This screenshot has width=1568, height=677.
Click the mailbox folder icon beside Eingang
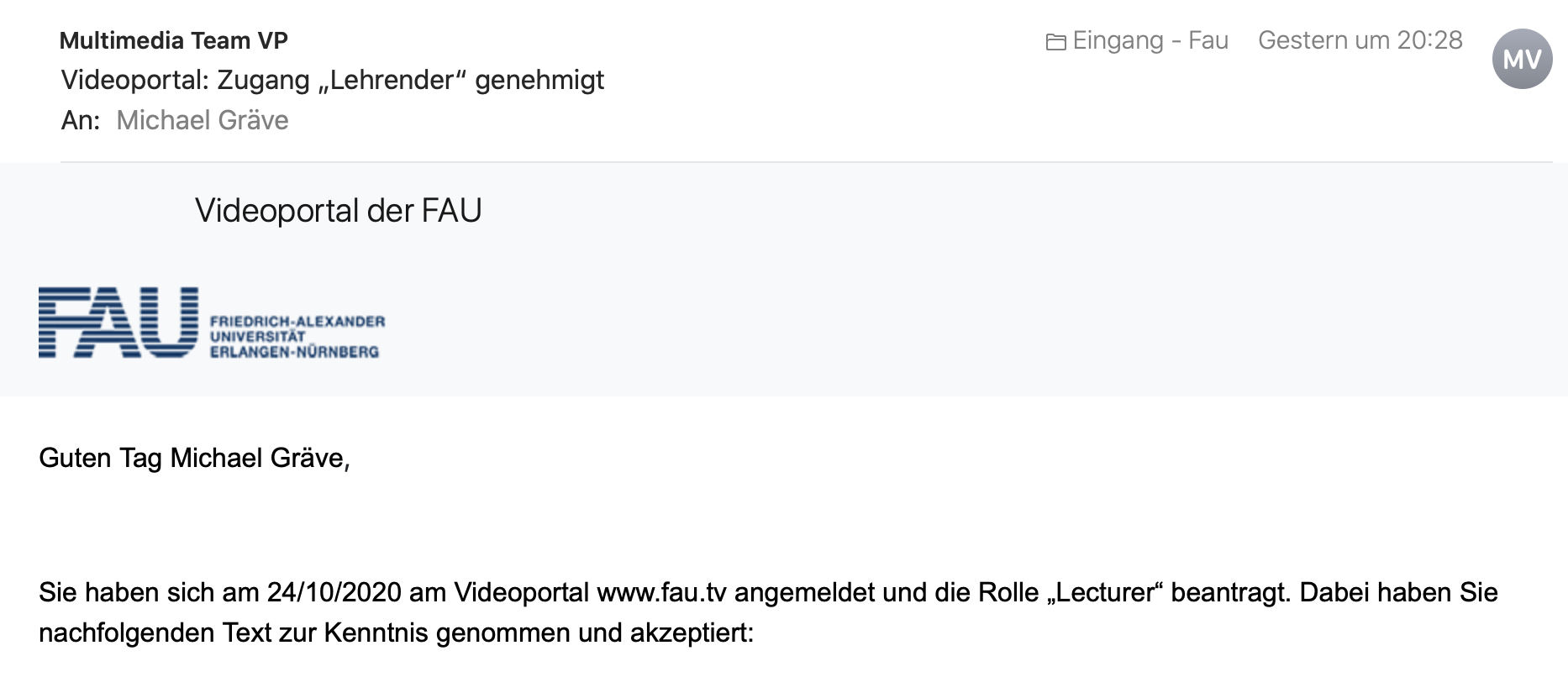pos(1055,41)
